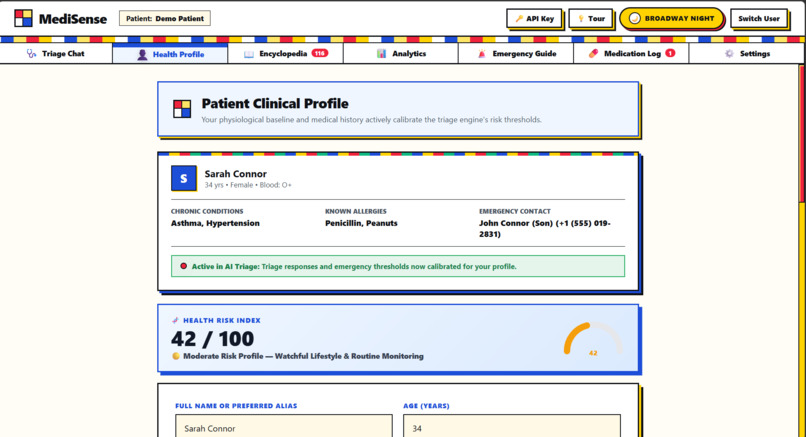Click the 'EMERGENCY CONTACT' label

(515, 211)
